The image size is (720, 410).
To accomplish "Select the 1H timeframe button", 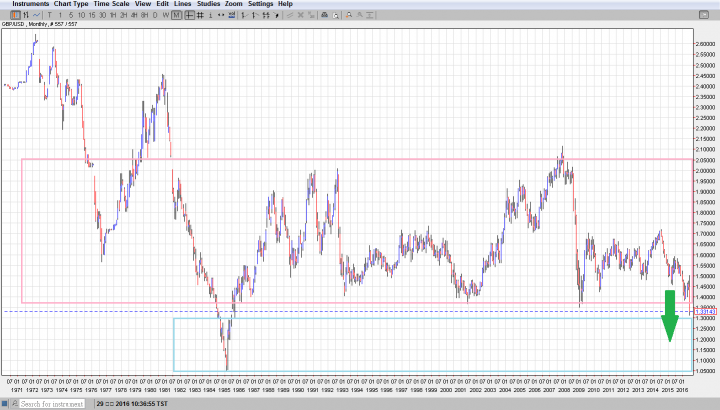I will 112,15.
